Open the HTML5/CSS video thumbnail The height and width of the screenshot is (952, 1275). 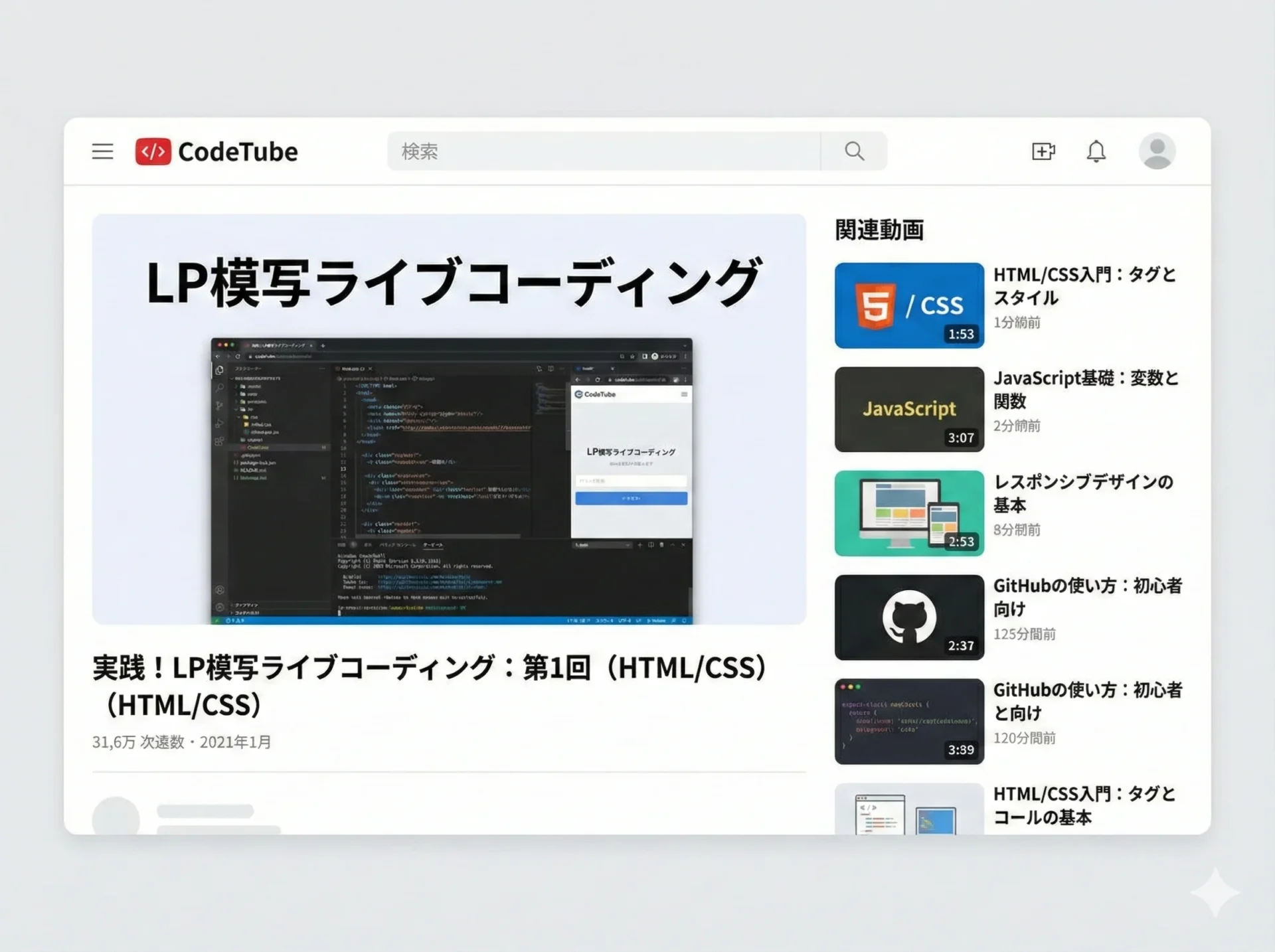click(908, 305)
